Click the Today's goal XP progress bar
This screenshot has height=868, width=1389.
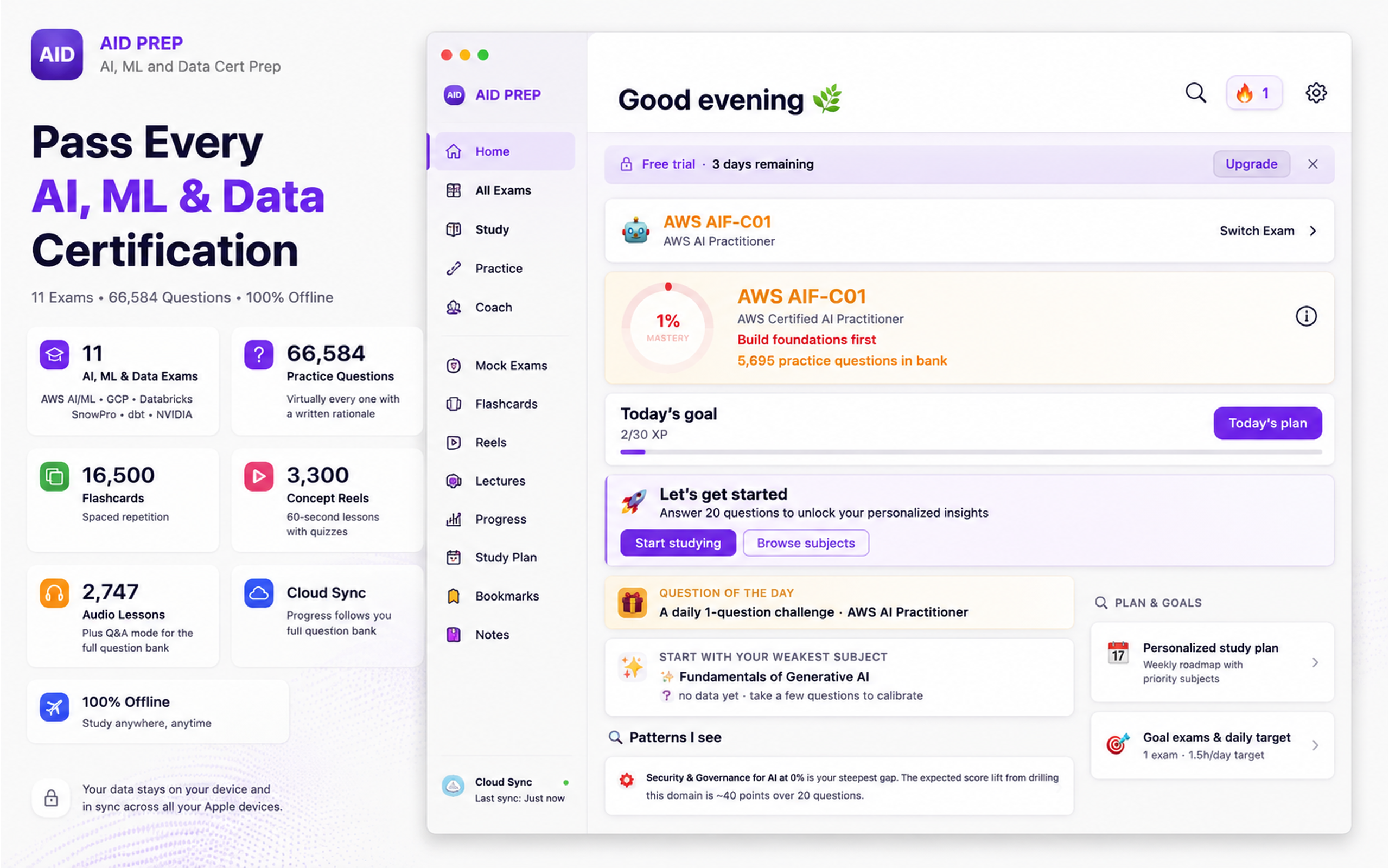click(971, 452)
